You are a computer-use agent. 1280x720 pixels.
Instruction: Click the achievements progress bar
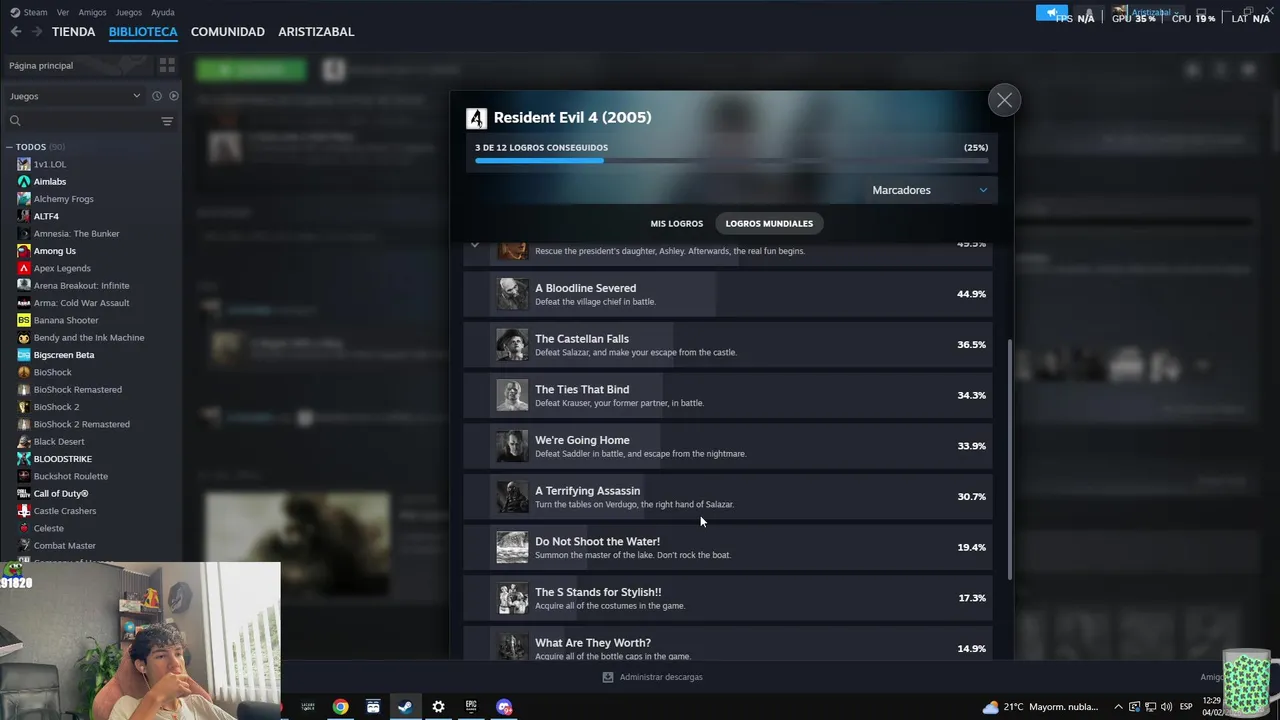pos(731,160)
